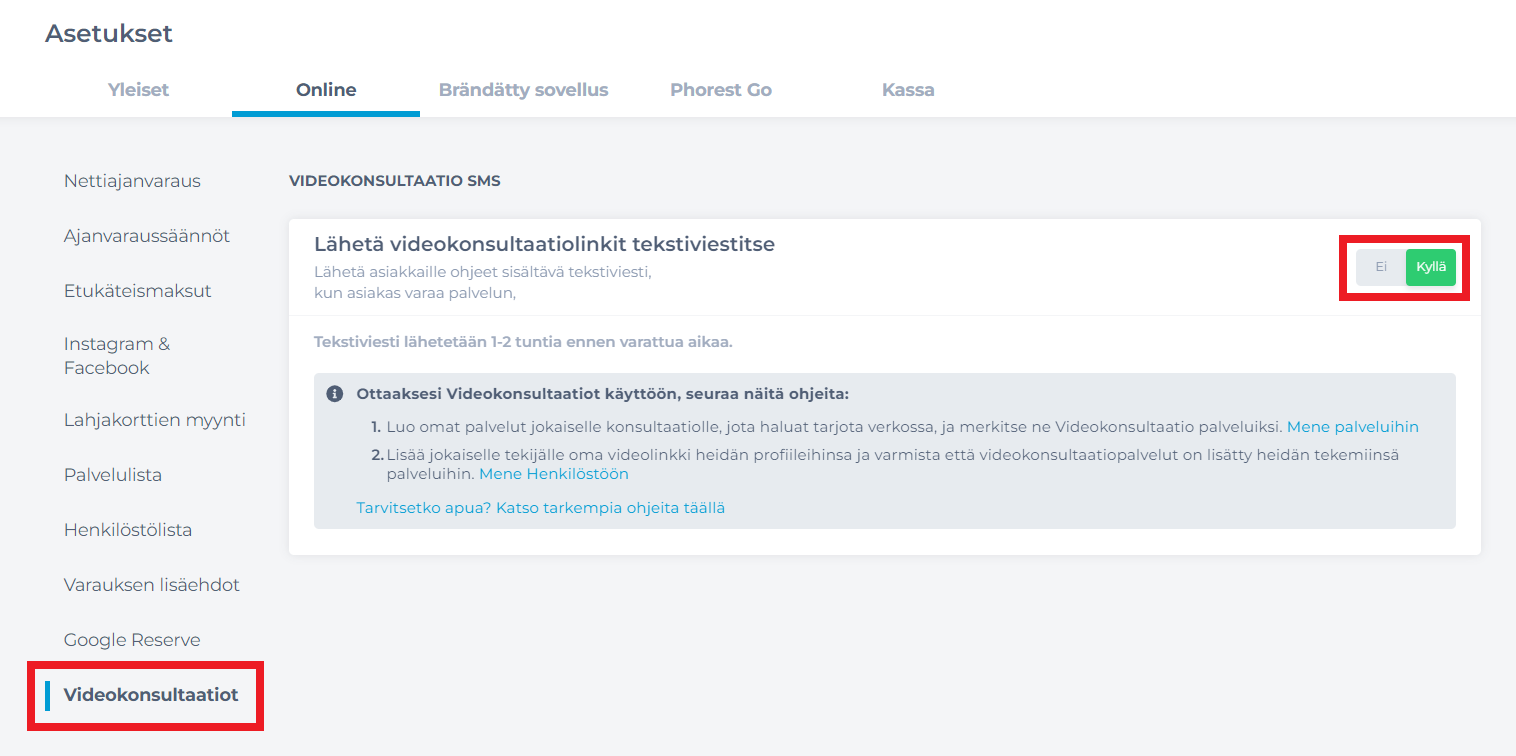1516x756 pixels.
Task: Click instruction step 1 'Luo omat palvelut'
Action: [835, 427]
